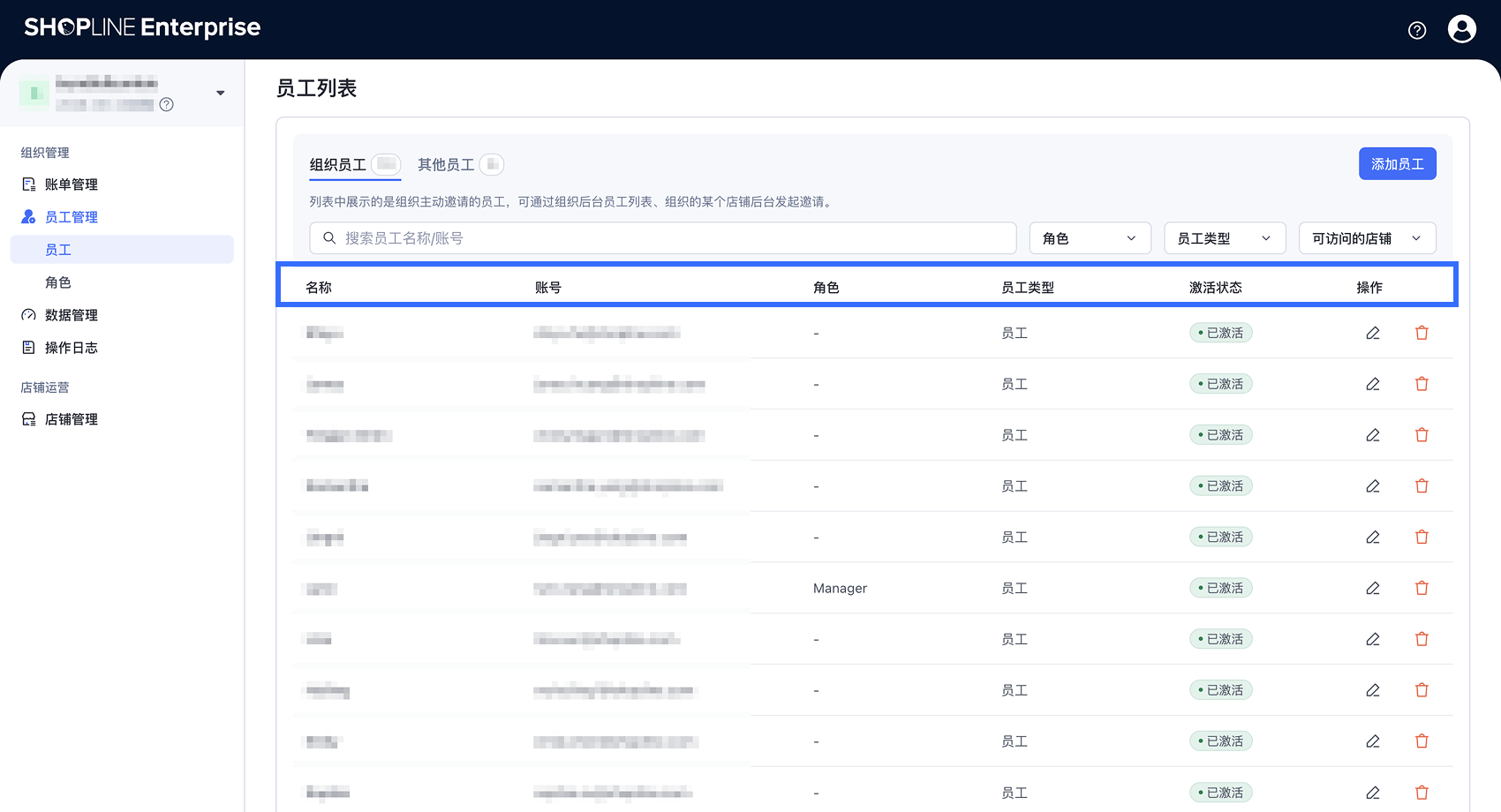Viewport: 1501px width, 812px height.
Task: Open 账单管理 in the sidebar
Action: tap(72, 184)
